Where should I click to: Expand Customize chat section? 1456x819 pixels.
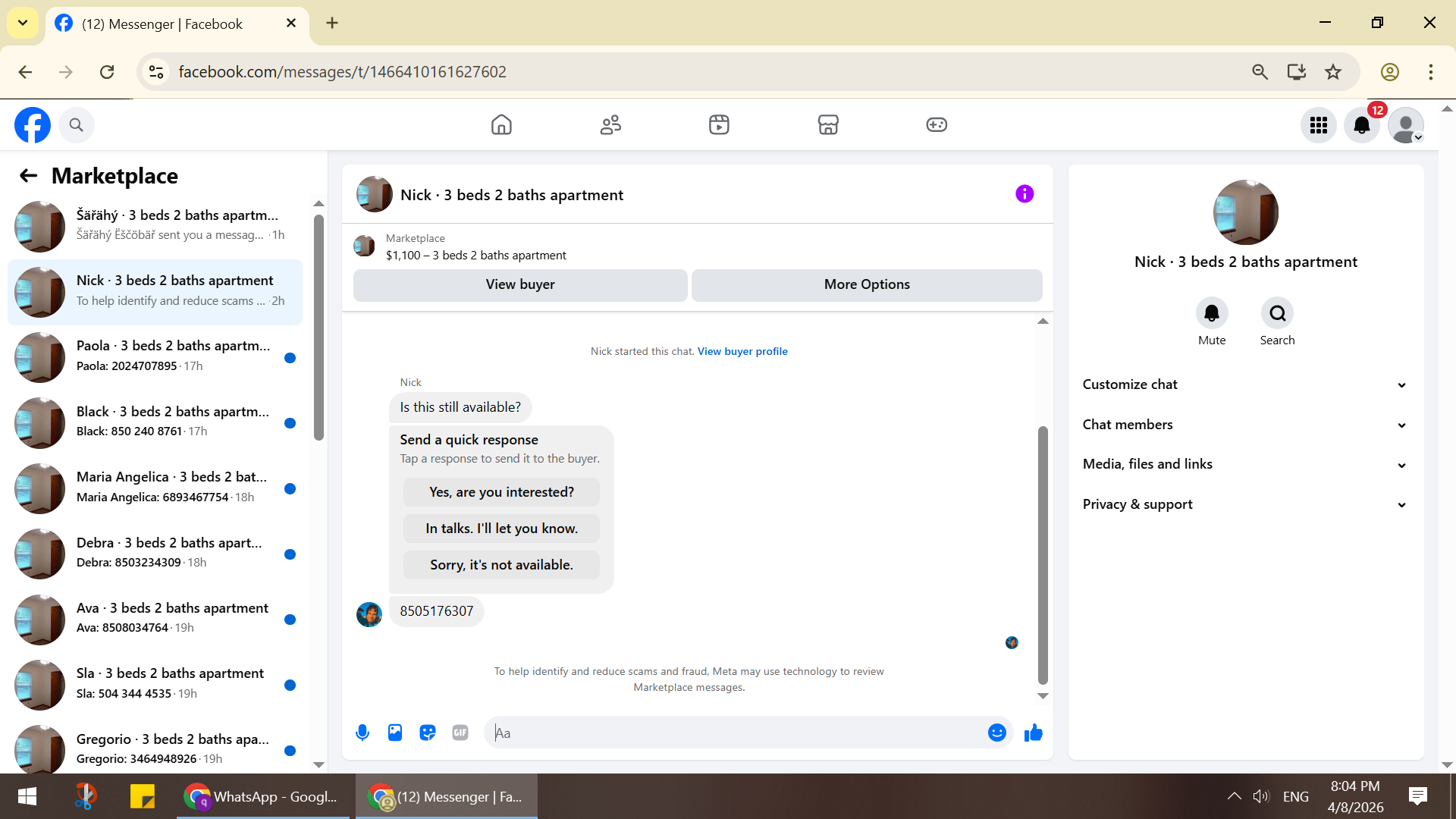tap(1245, 384)
